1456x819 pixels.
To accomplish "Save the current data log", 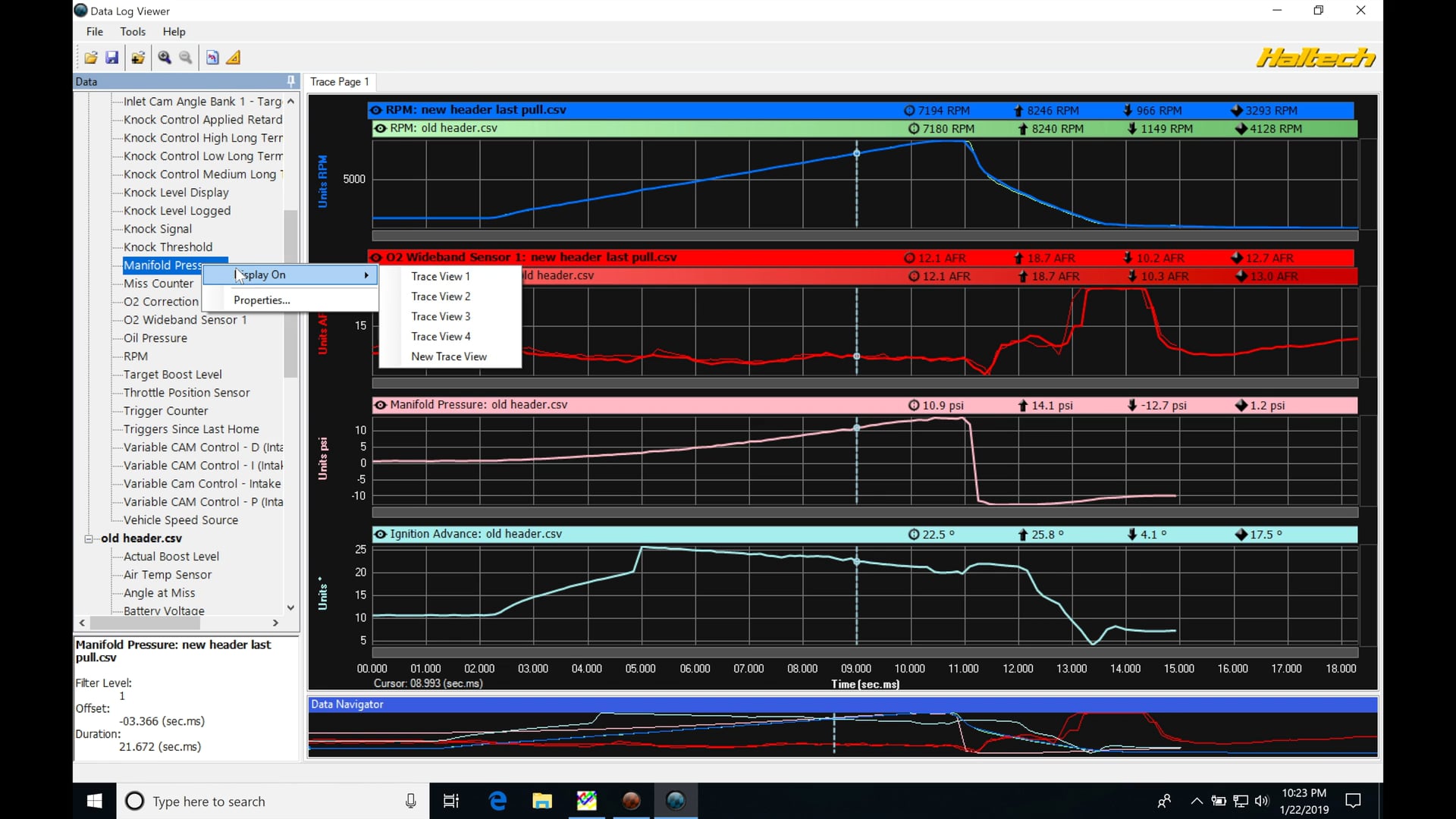I will tap(111, 57).
